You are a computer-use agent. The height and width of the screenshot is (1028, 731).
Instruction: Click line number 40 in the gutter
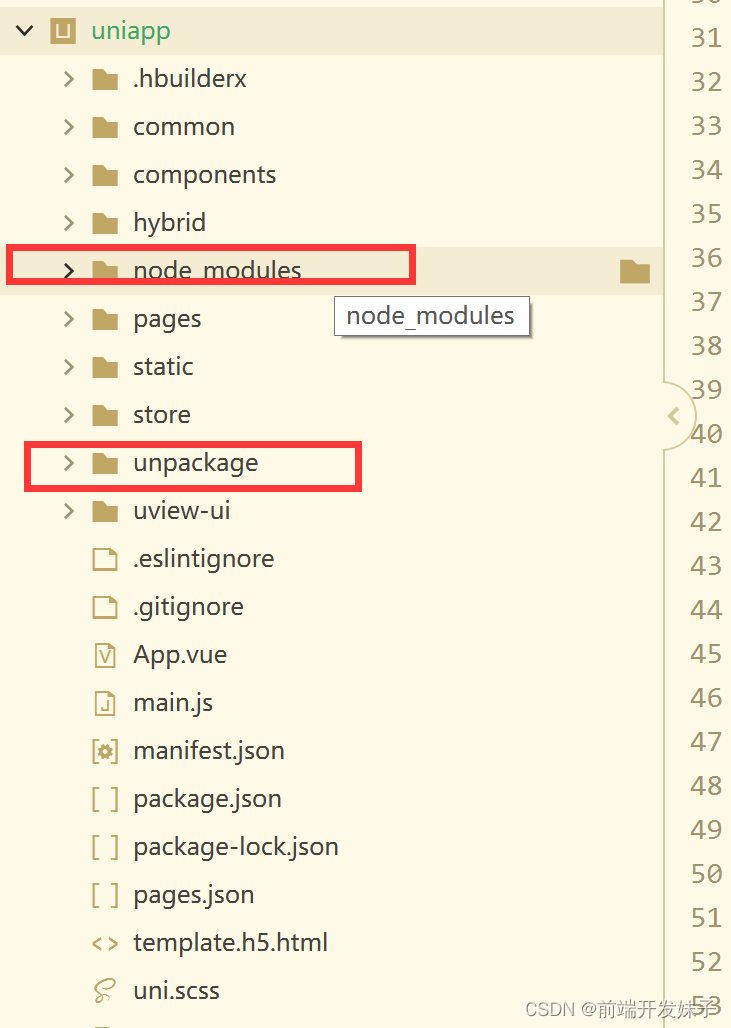pos(705,434)
